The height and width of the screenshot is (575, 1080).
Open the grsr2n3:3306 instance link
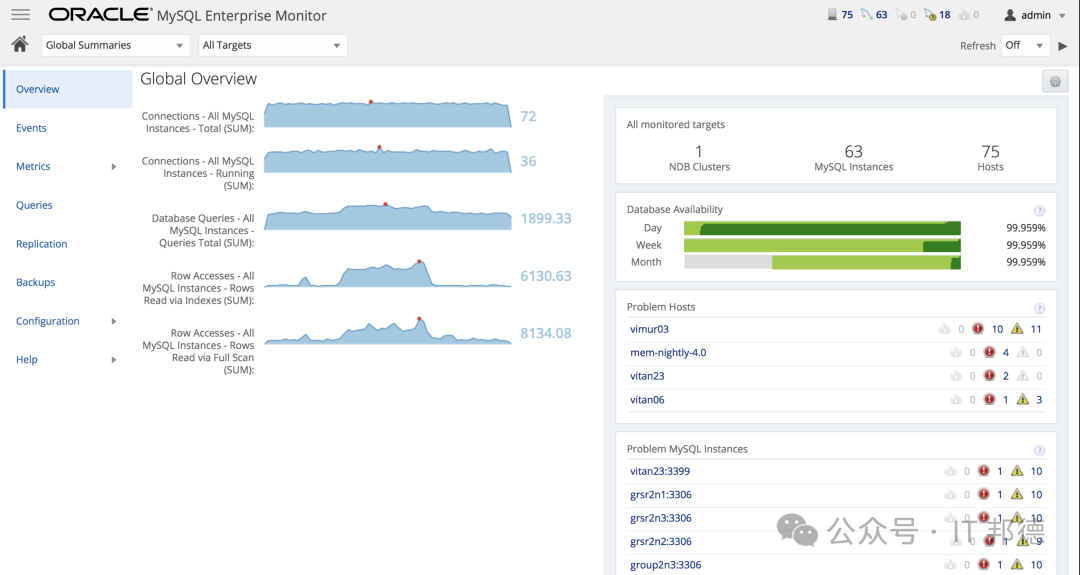661,518
